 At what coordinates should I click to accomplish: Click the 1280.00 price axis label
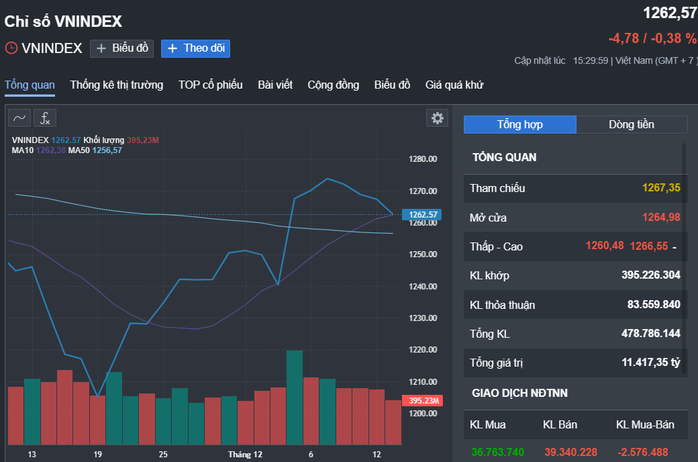(x=423, y=159)
